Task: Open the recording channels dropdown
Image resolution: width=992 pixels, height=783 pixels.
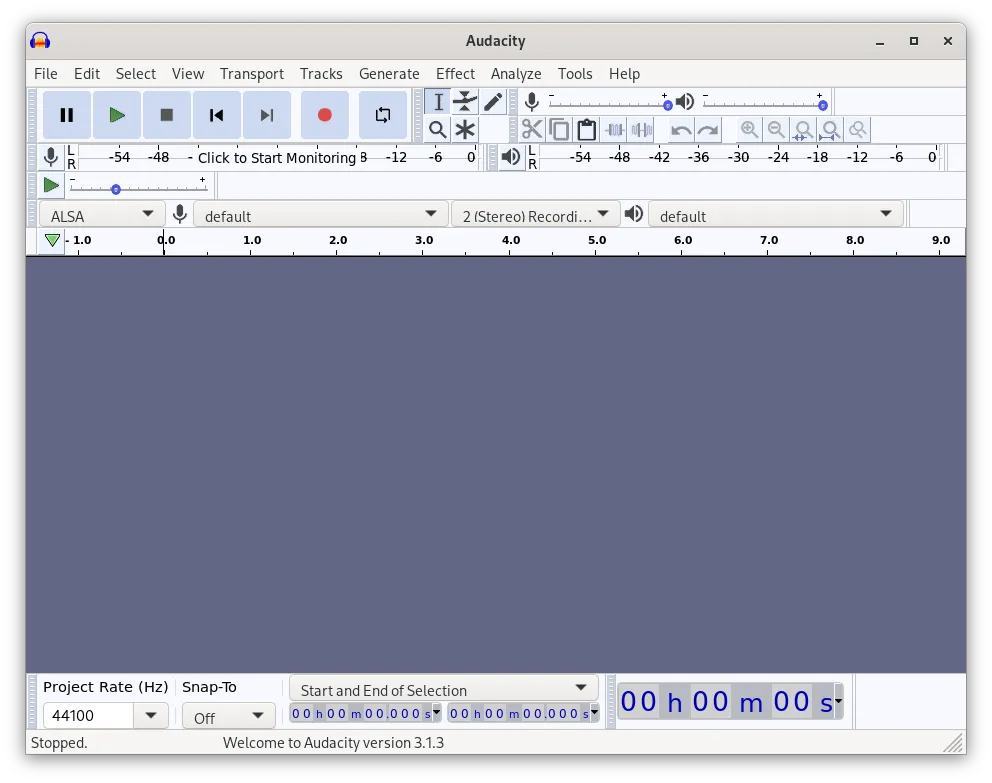Action: [535, 213]
